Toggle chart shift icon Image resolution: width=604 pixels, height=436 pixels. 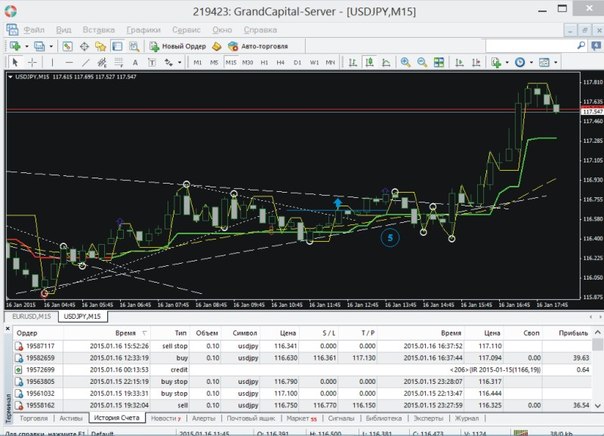(476, 62)
